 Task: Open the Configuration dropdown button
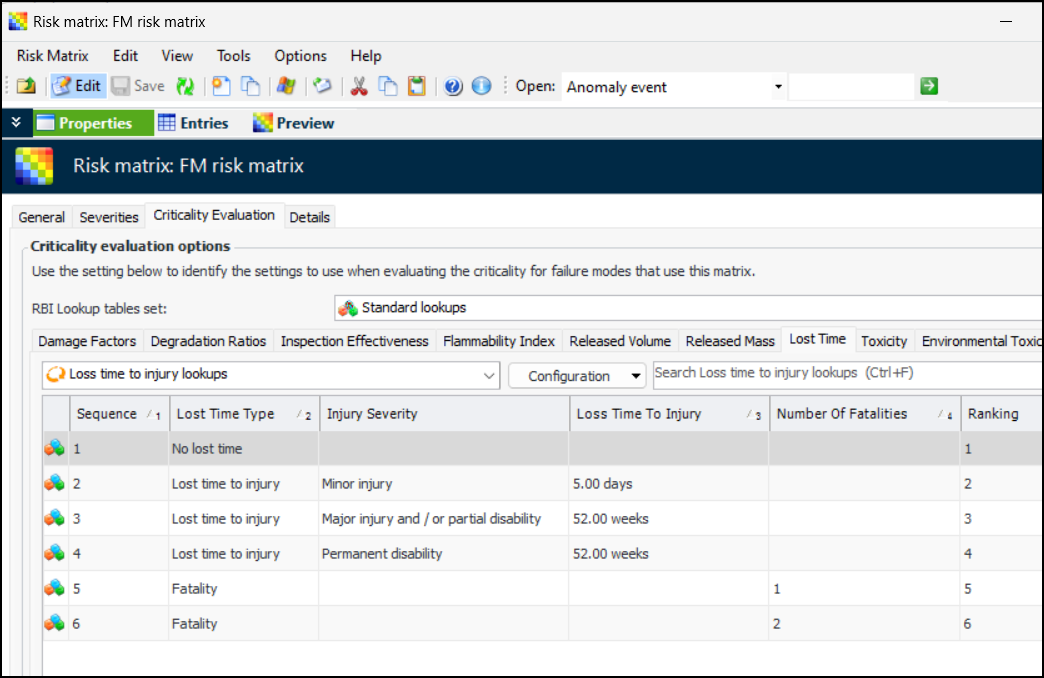tap(577, 376)
